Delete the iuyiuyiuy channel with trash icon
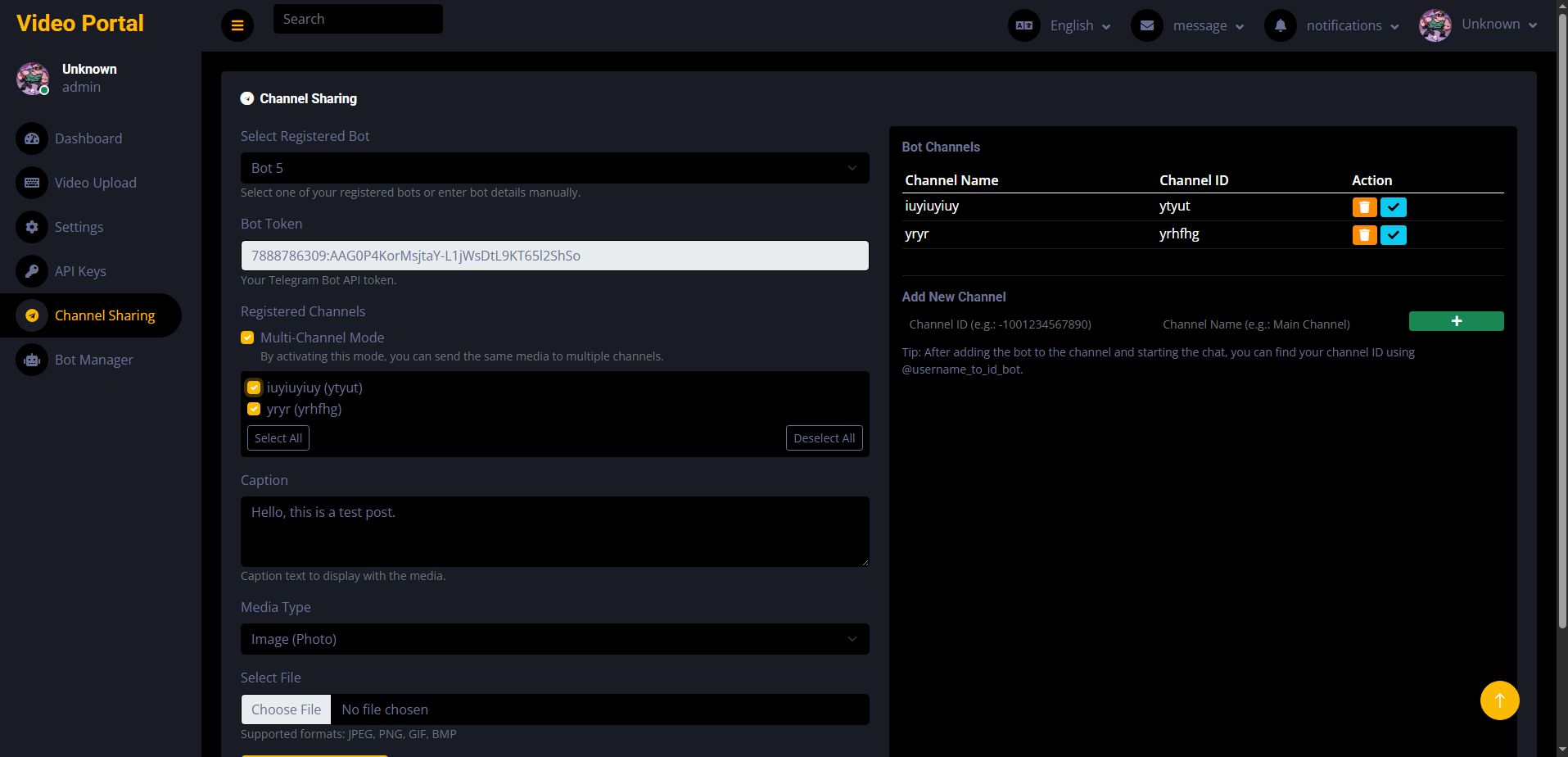 pos(1364,207)
